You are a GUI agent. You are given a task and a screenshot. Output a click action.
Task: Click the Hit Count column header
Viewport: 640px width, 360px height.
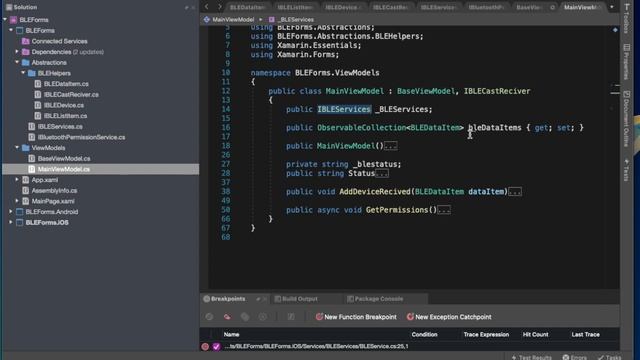tap(536, 334)
